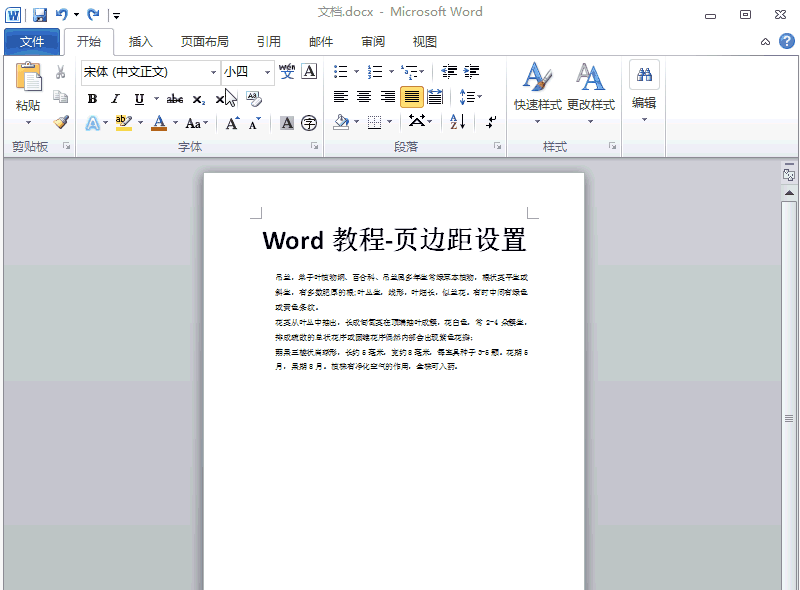800x590 pixels.
Task: Click the 快速样式 button
Action: pyautogui.click(x=537, y=88)
